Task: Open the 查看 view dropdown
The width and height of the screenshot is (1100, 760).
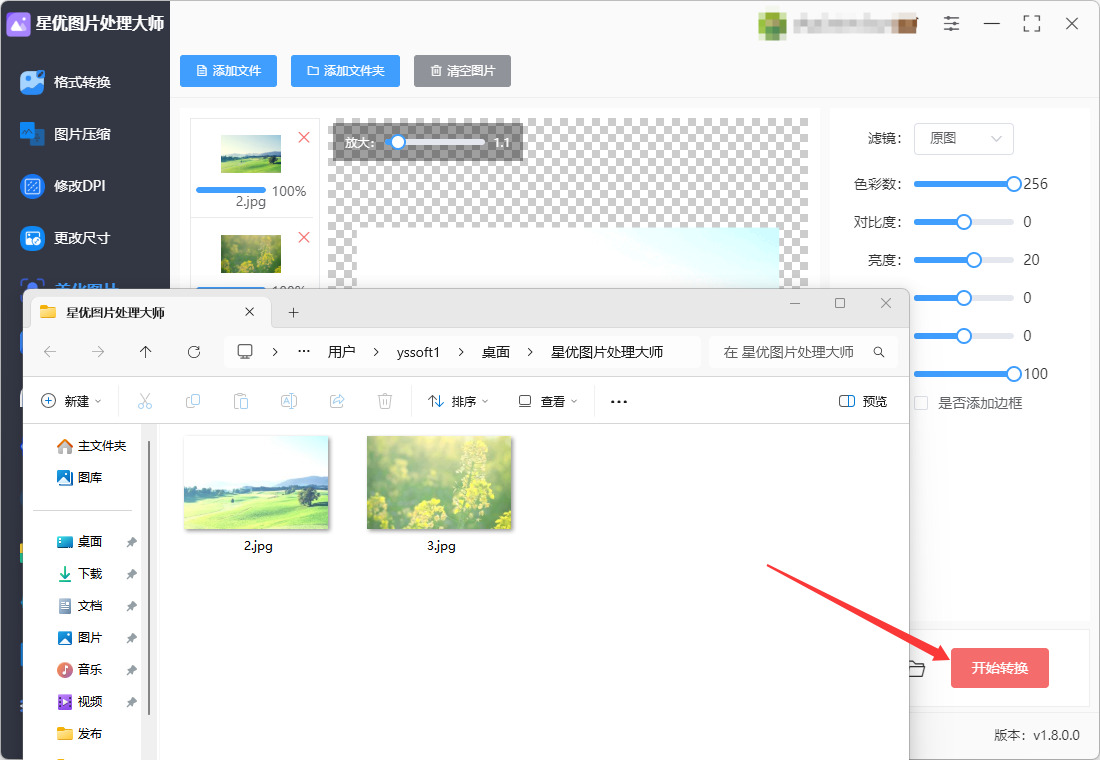Action: 547,401
